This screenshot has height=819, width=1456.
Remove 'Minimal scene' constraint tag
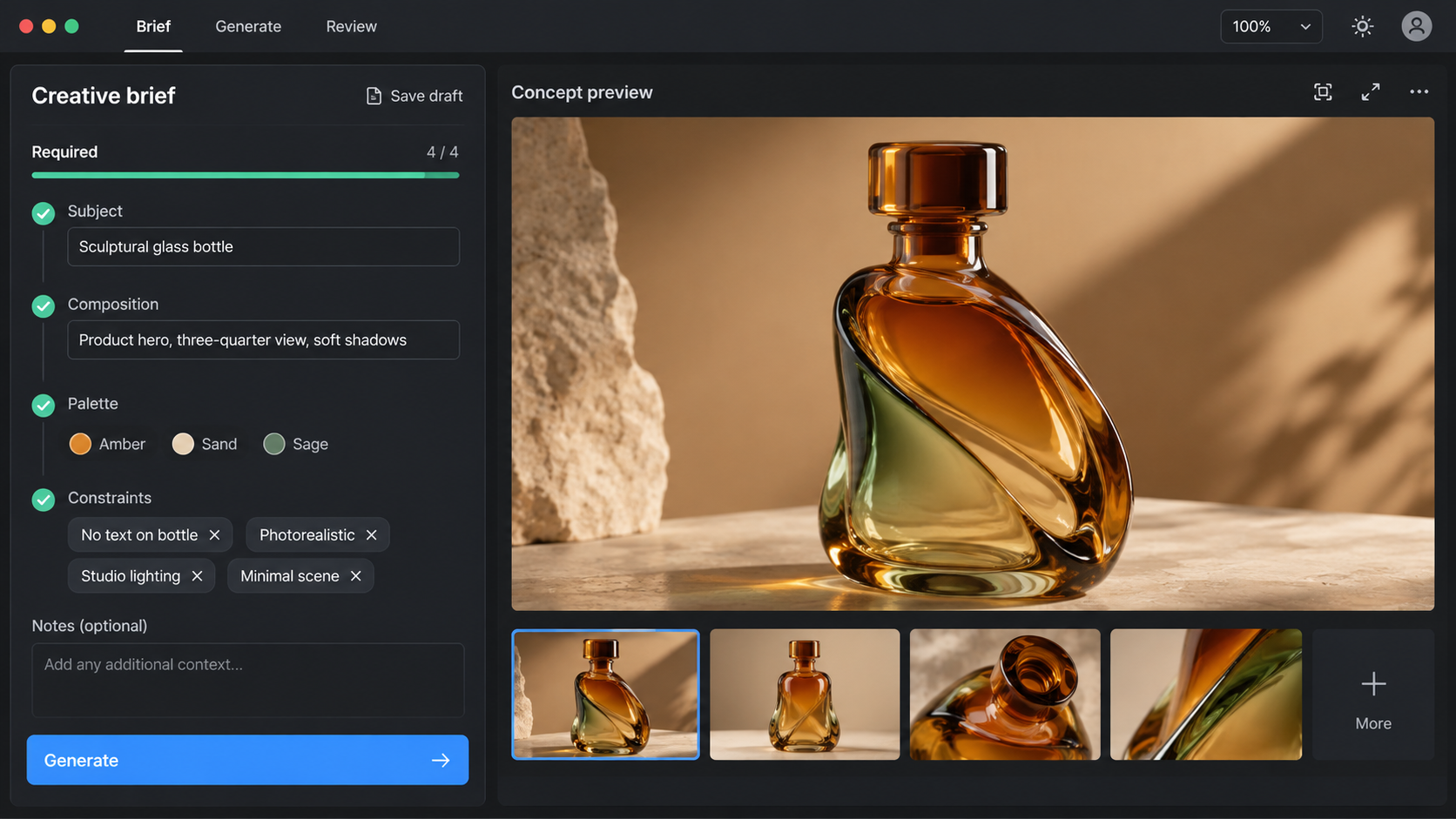(355, 576)
